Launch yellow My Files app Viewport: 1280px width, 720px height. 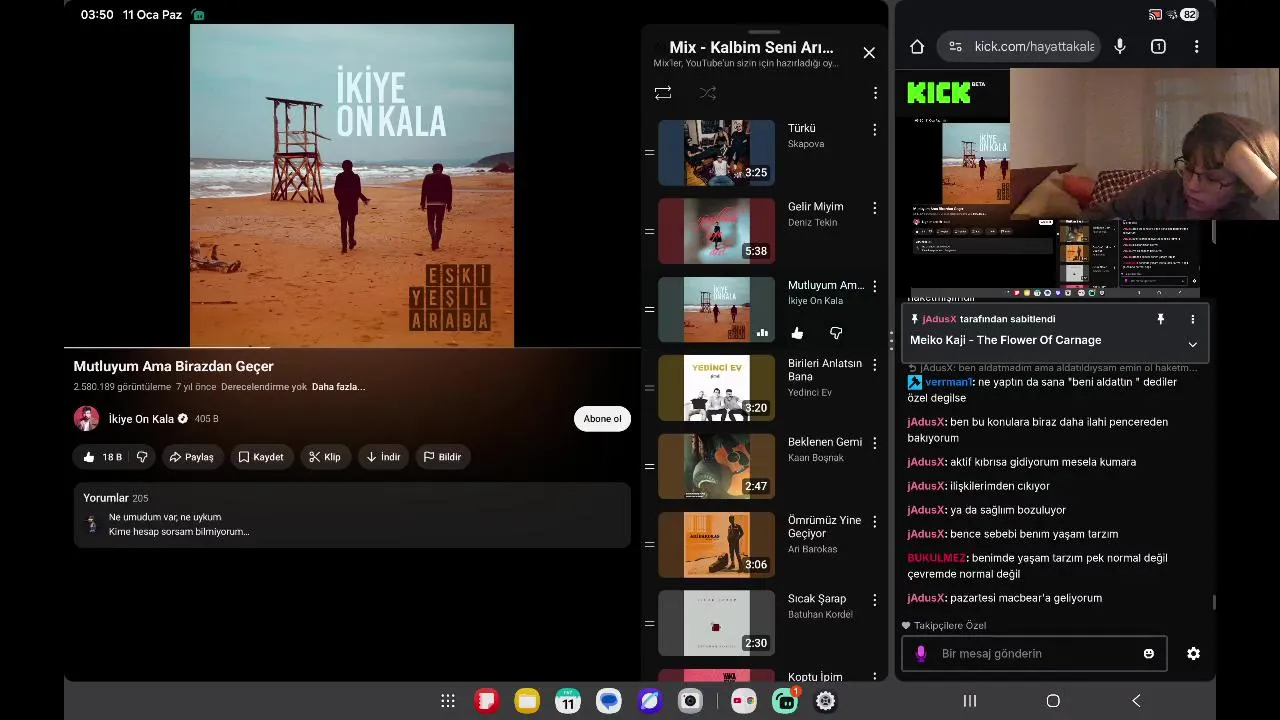pos(527,701)
